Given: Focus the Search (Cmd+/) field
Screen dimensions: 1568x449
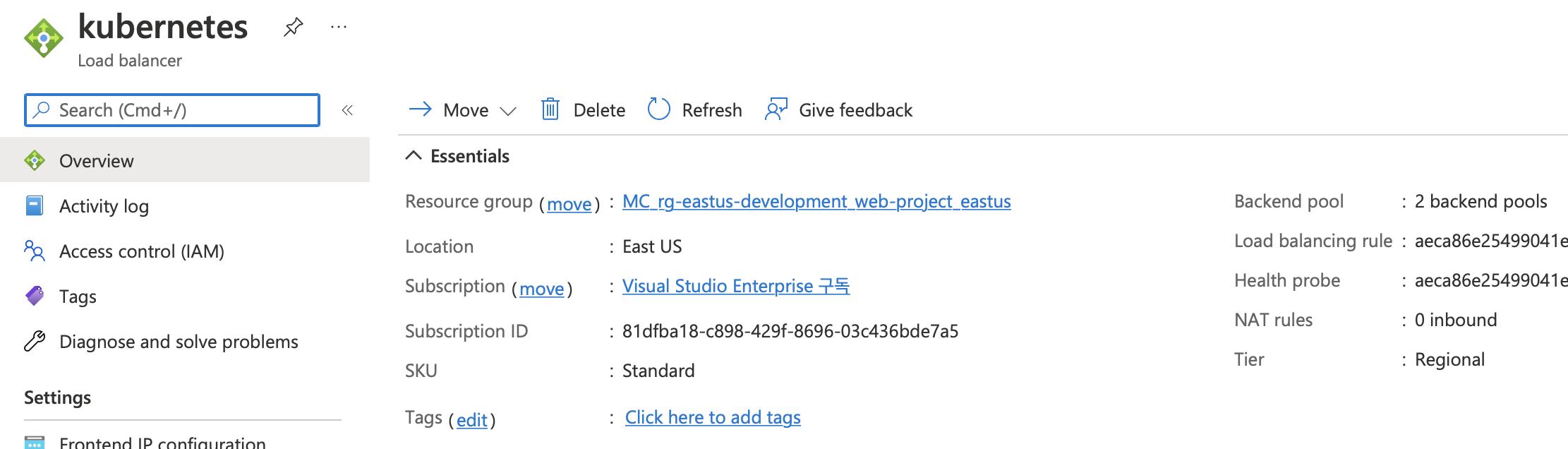Looking at the screenshot, I should (172, 110).
